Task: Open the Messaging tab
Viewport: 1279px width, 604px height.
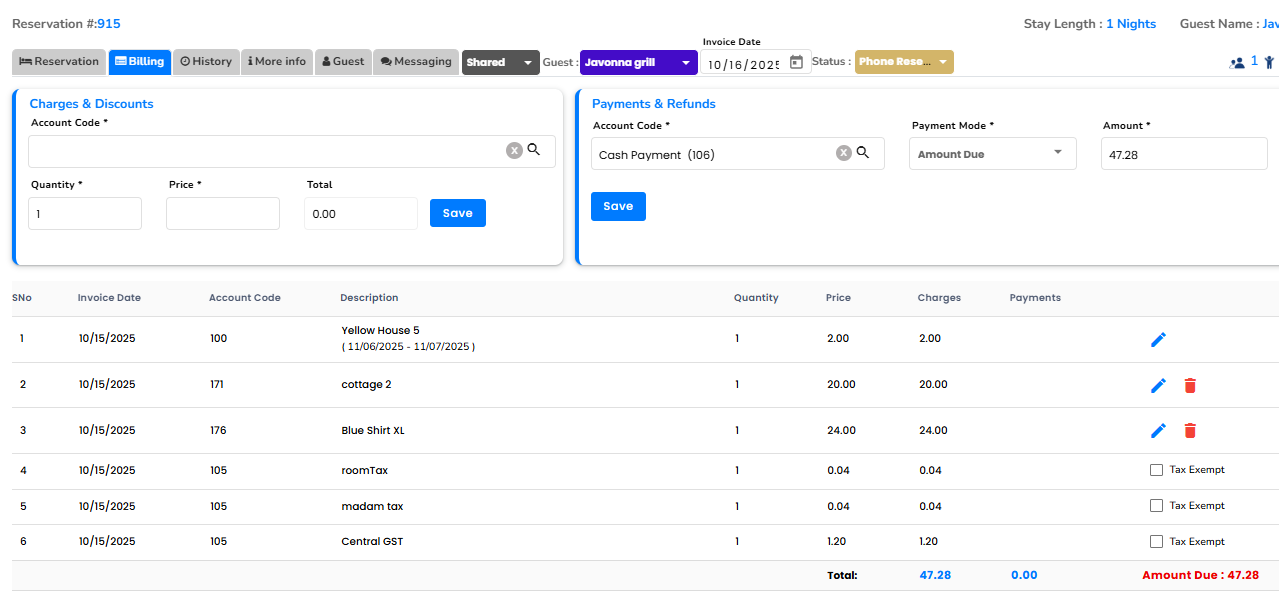Action: point(416,62)
